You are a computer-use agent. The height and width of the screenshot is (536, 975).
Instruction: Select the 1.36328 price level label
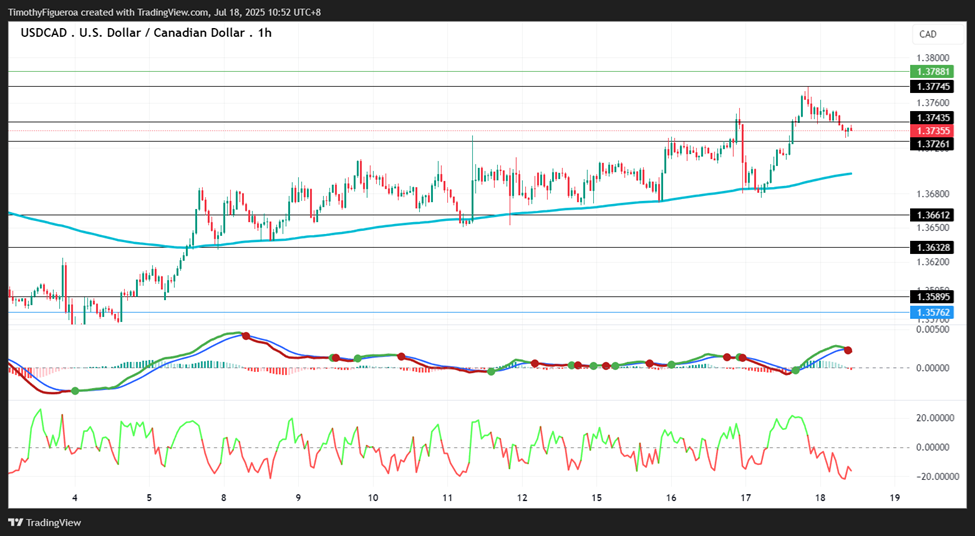pyautogui.click(x=931, y=247)
